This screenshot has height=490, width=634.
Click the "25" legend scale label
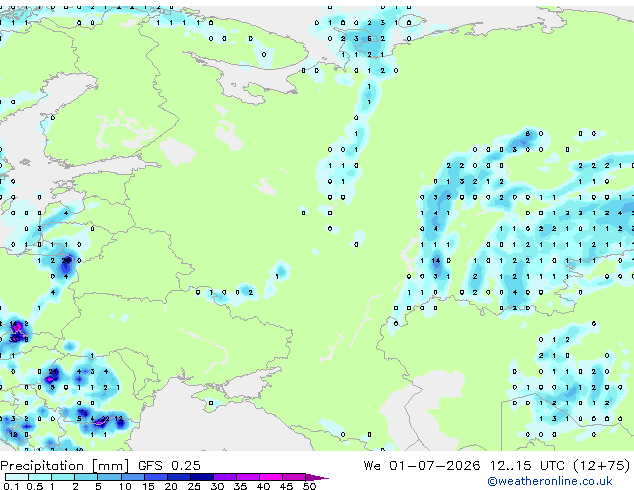[194, 486]
